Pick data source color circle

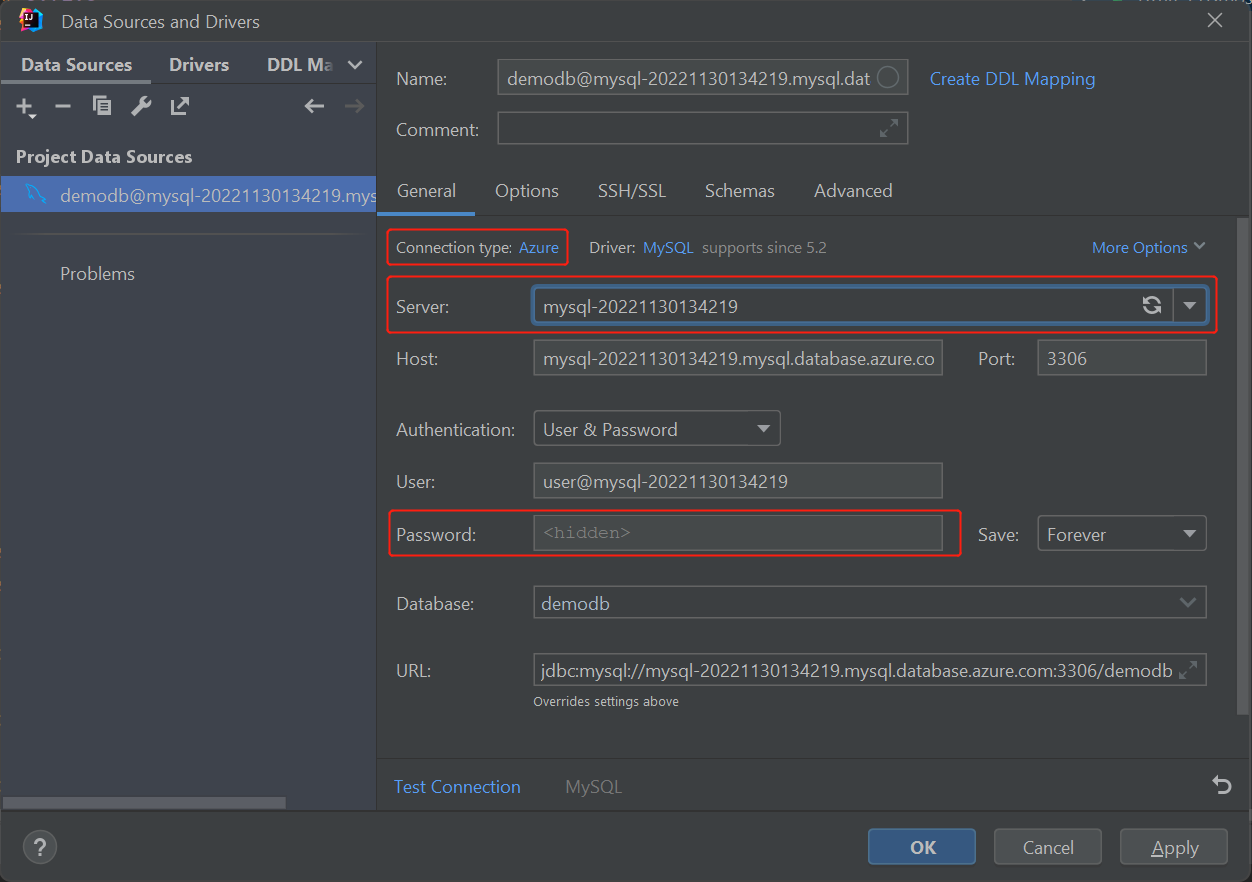click(x=888, y=78)
